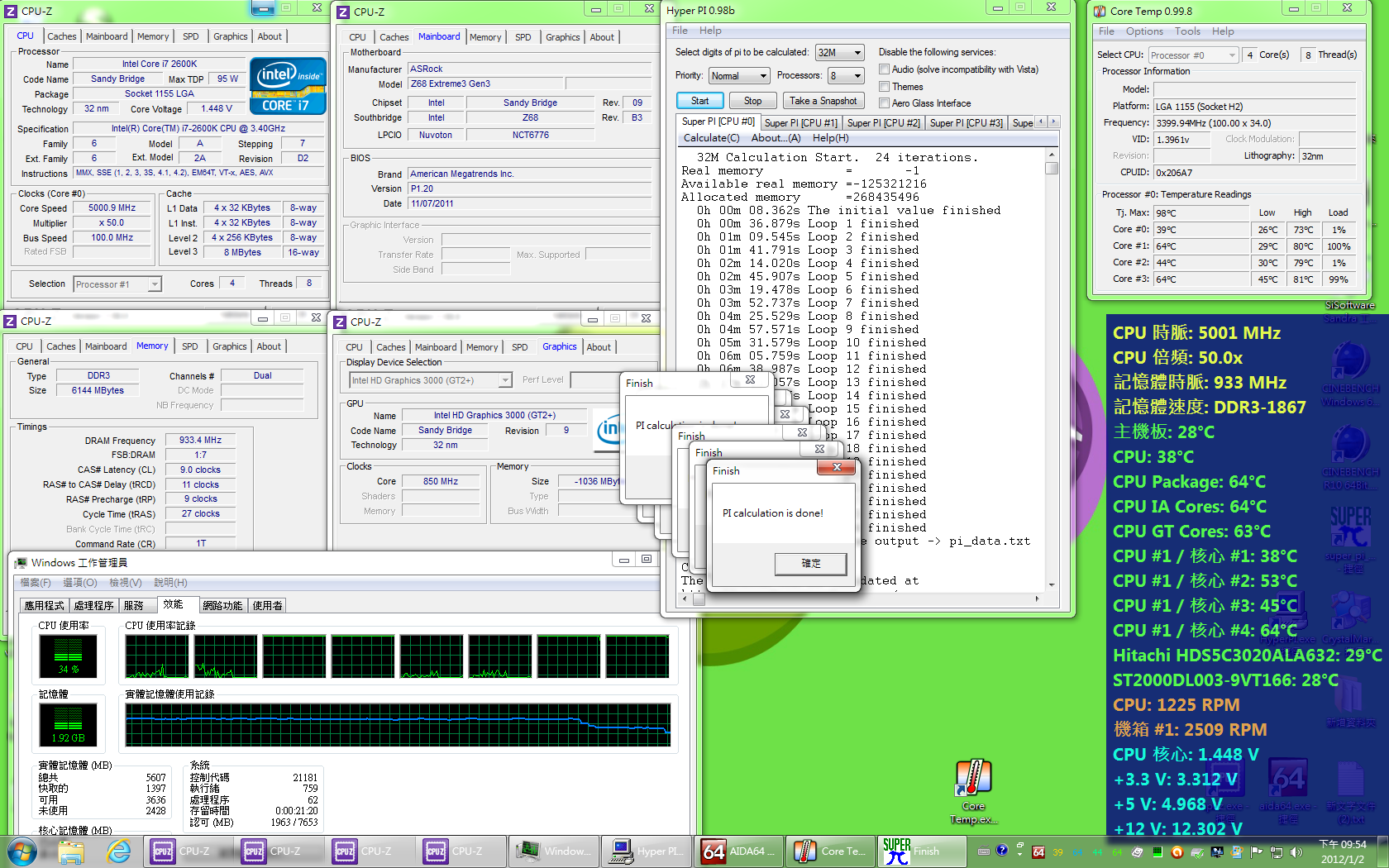Switch to the Windows Task Manager taskbar button
This screenshot has width=1389, height=868.
pos(553,851)
